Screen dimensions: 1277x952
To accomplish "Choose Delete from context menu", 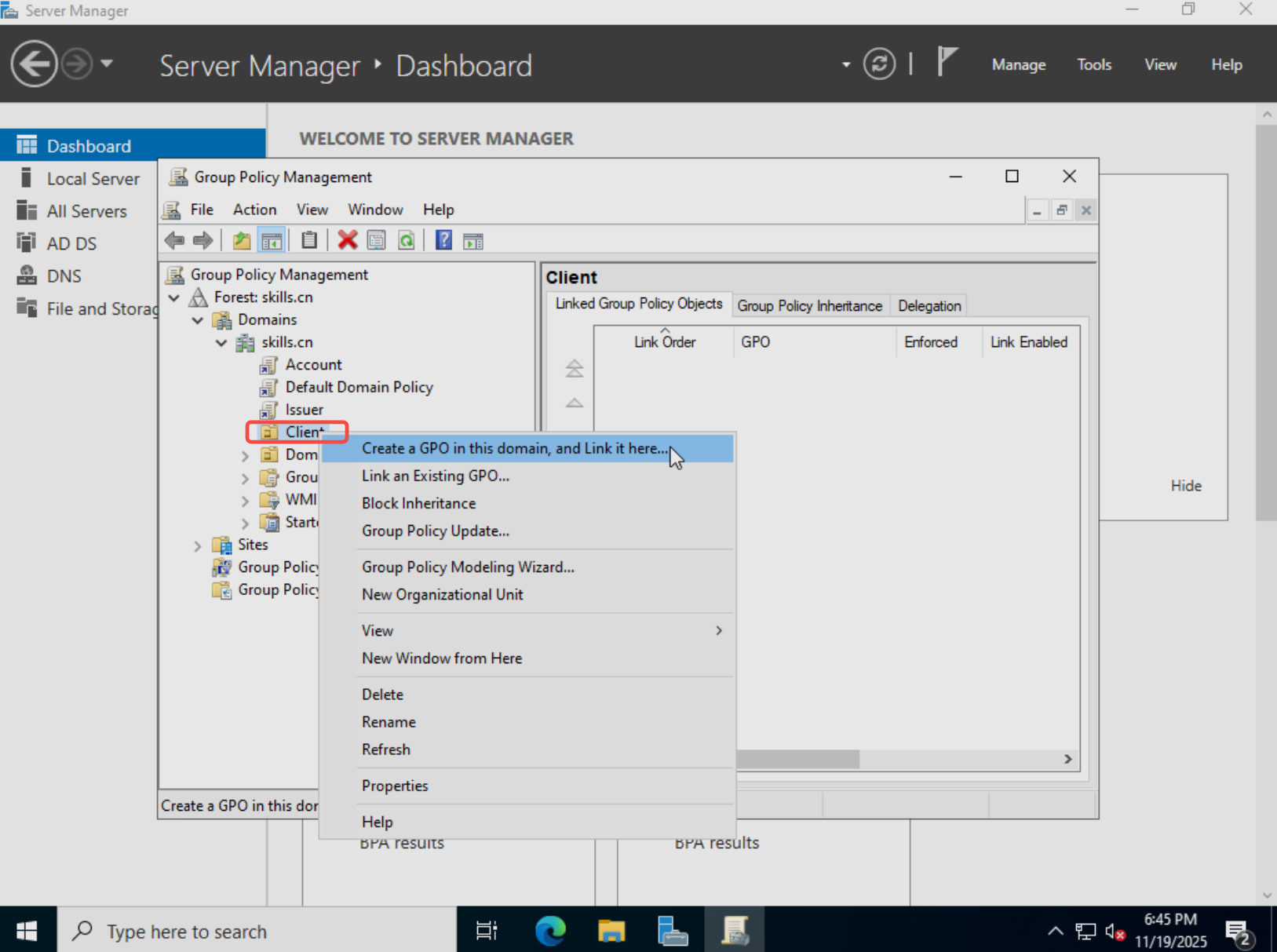I will point(527,694).
